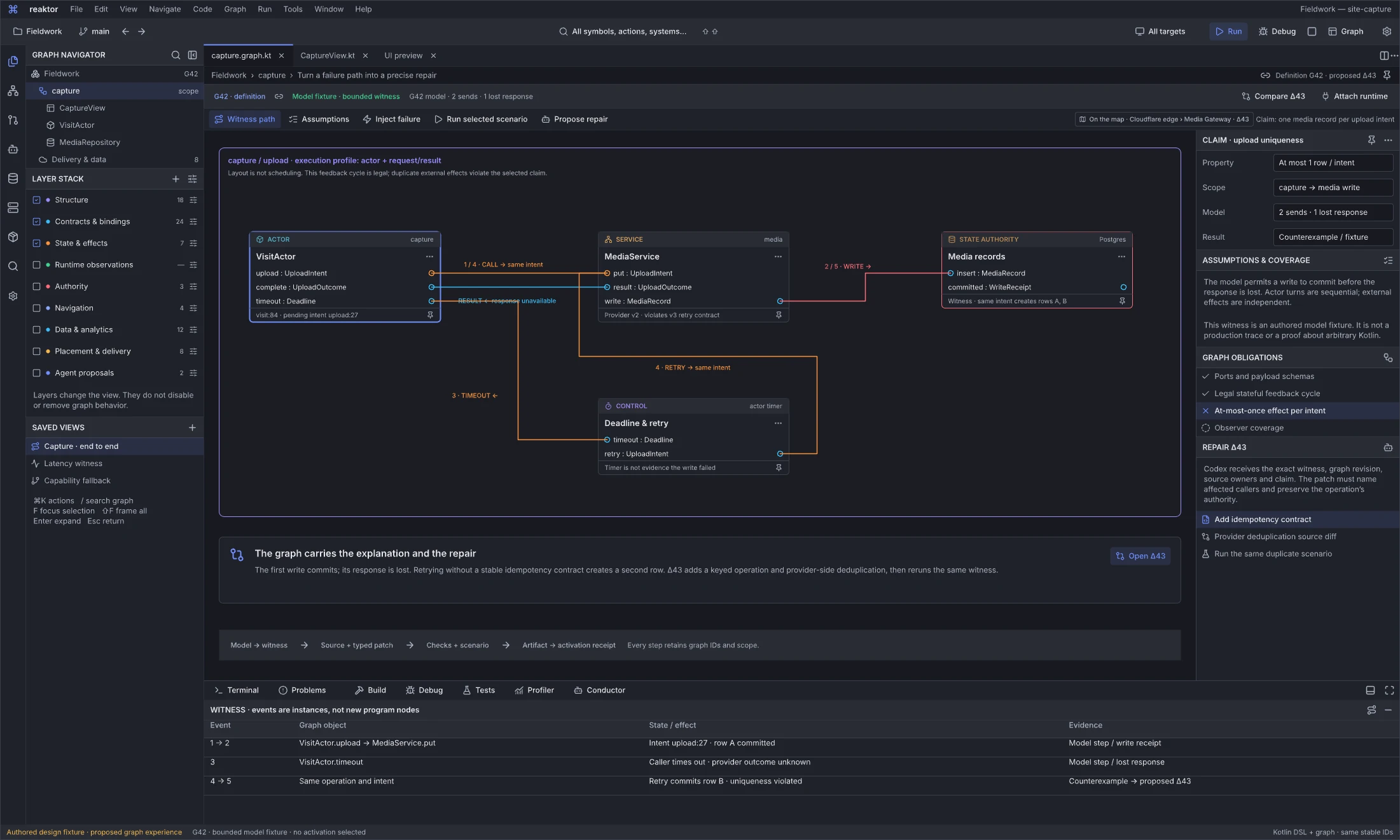The height and width of the screenshot is (840, 1400).
Task: Open the Conductor panel tab
Action: tap(599, 691)
